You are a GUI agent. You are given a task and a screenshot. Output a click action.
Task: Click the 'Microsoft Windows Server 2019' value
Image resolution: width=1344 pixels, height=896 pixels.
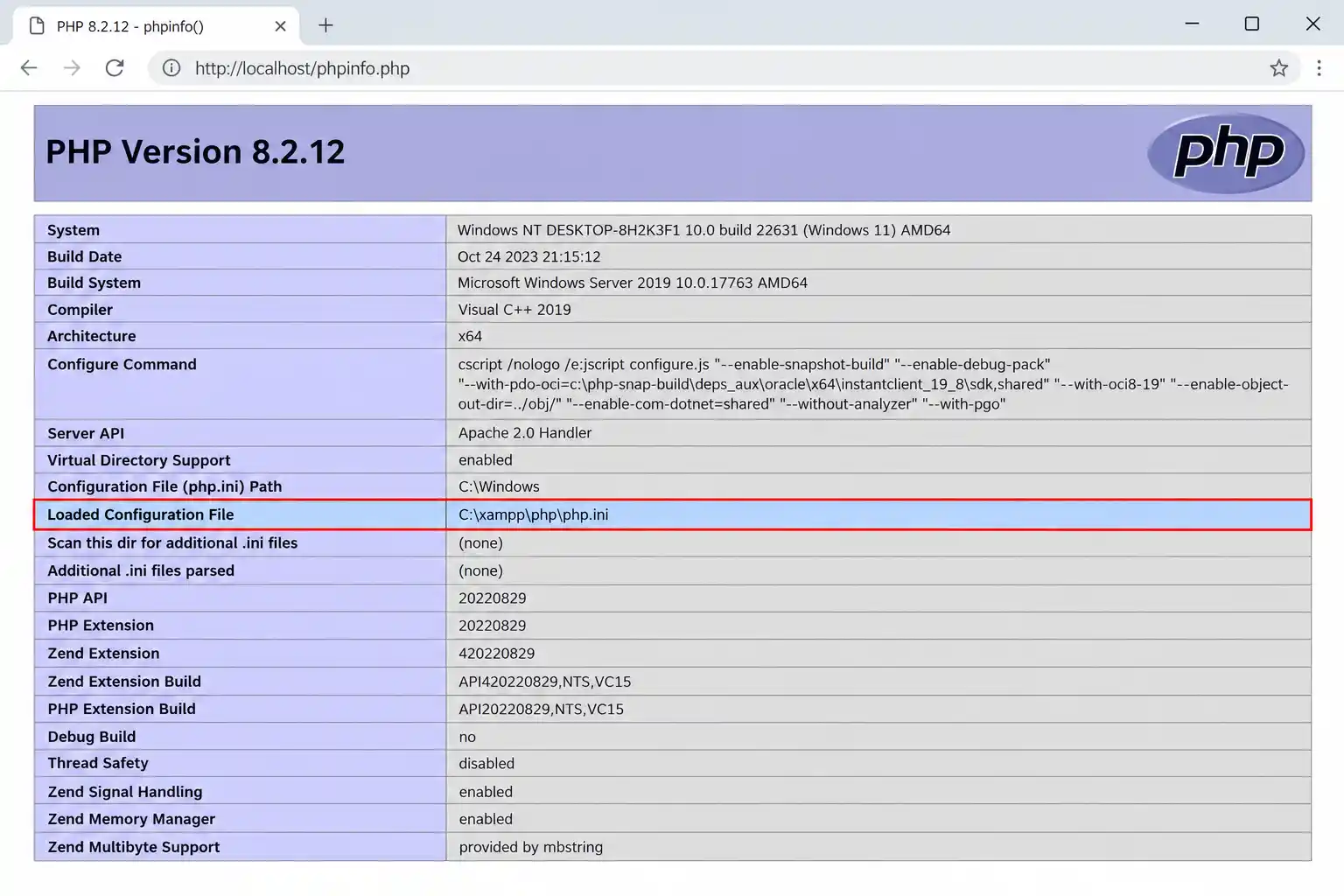point(633,283)
